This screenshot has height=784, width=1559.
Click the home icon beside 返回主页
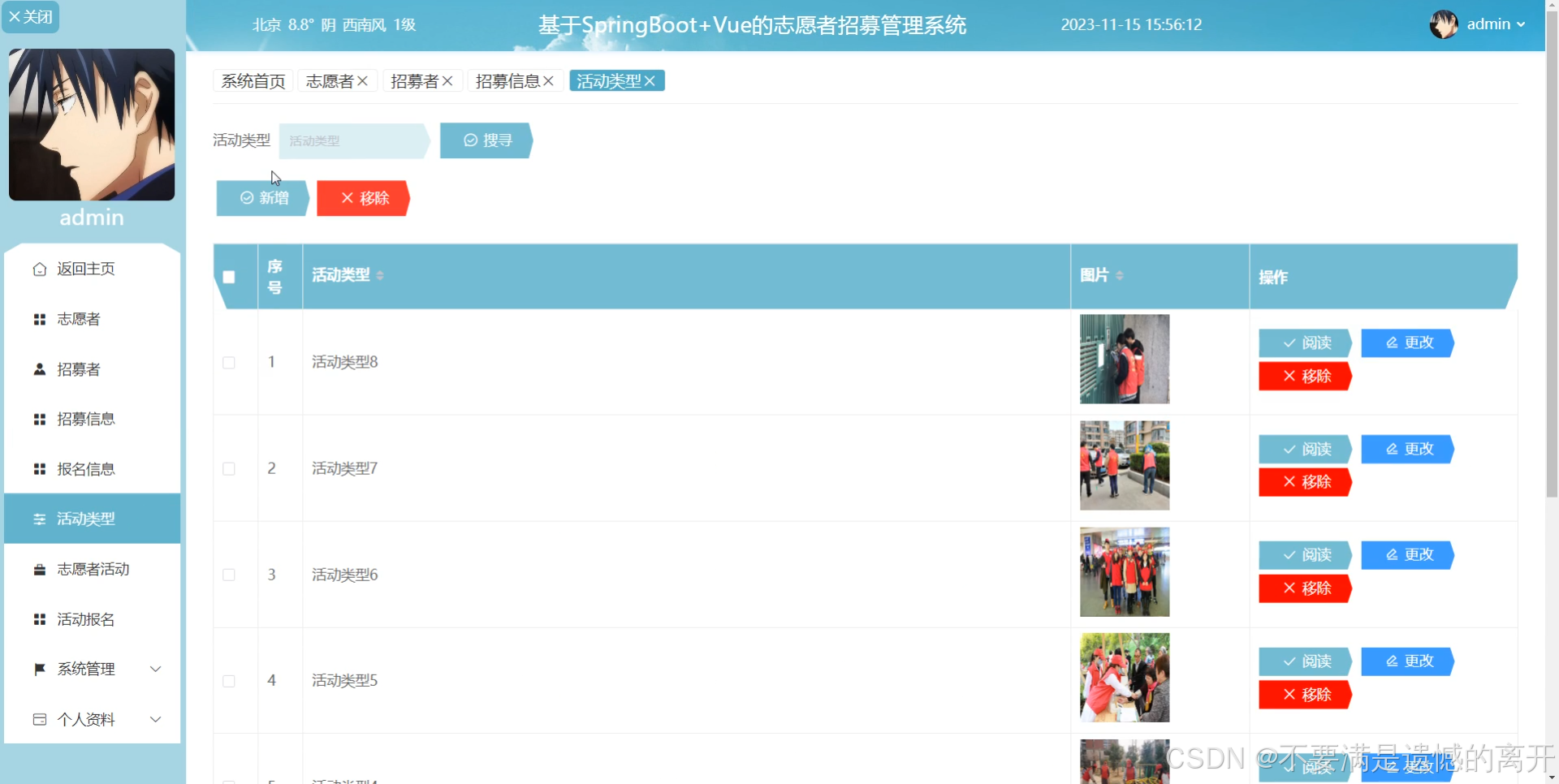click(x=39, y=269)
